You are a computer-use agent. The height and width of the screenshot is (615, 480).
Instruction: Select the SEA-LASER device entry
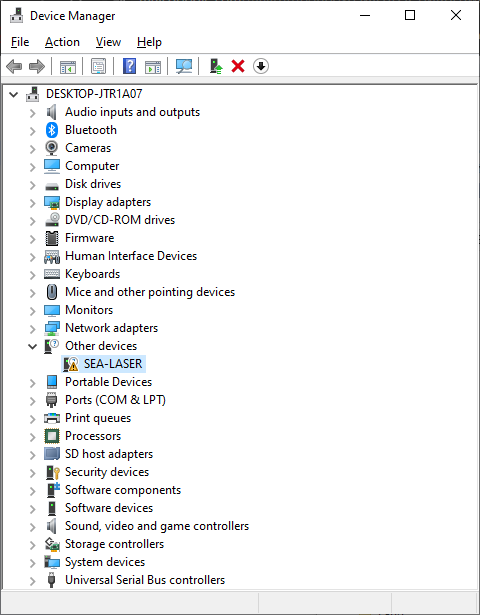(x=113, y=364)
